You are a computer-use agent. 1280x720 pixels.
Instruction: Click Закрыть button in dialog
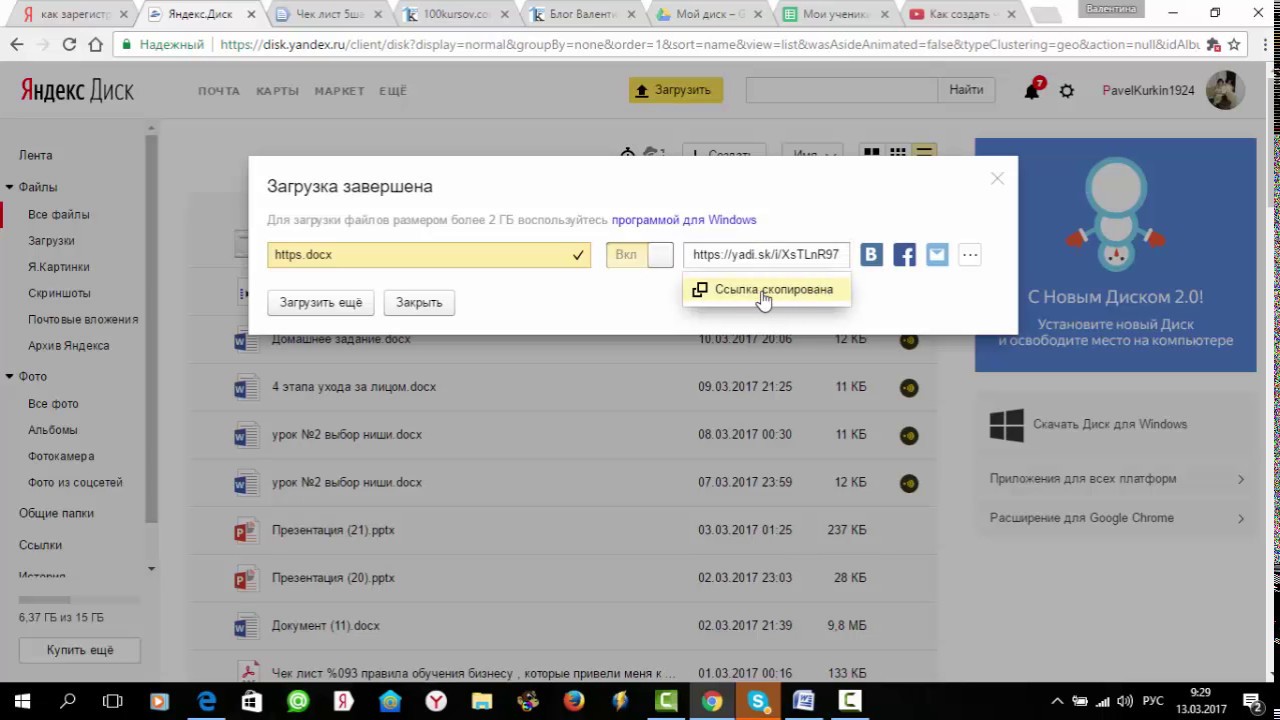(x=419, y=303)
